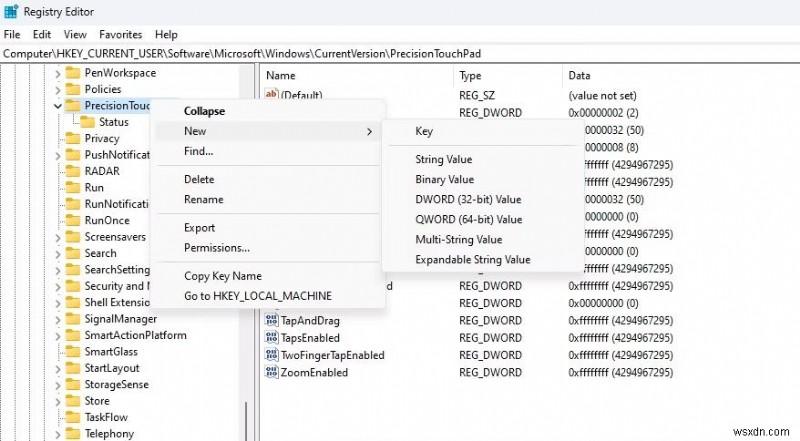Create a new Multi-String Value
800x441 pixels.
[x=483, y=239]
